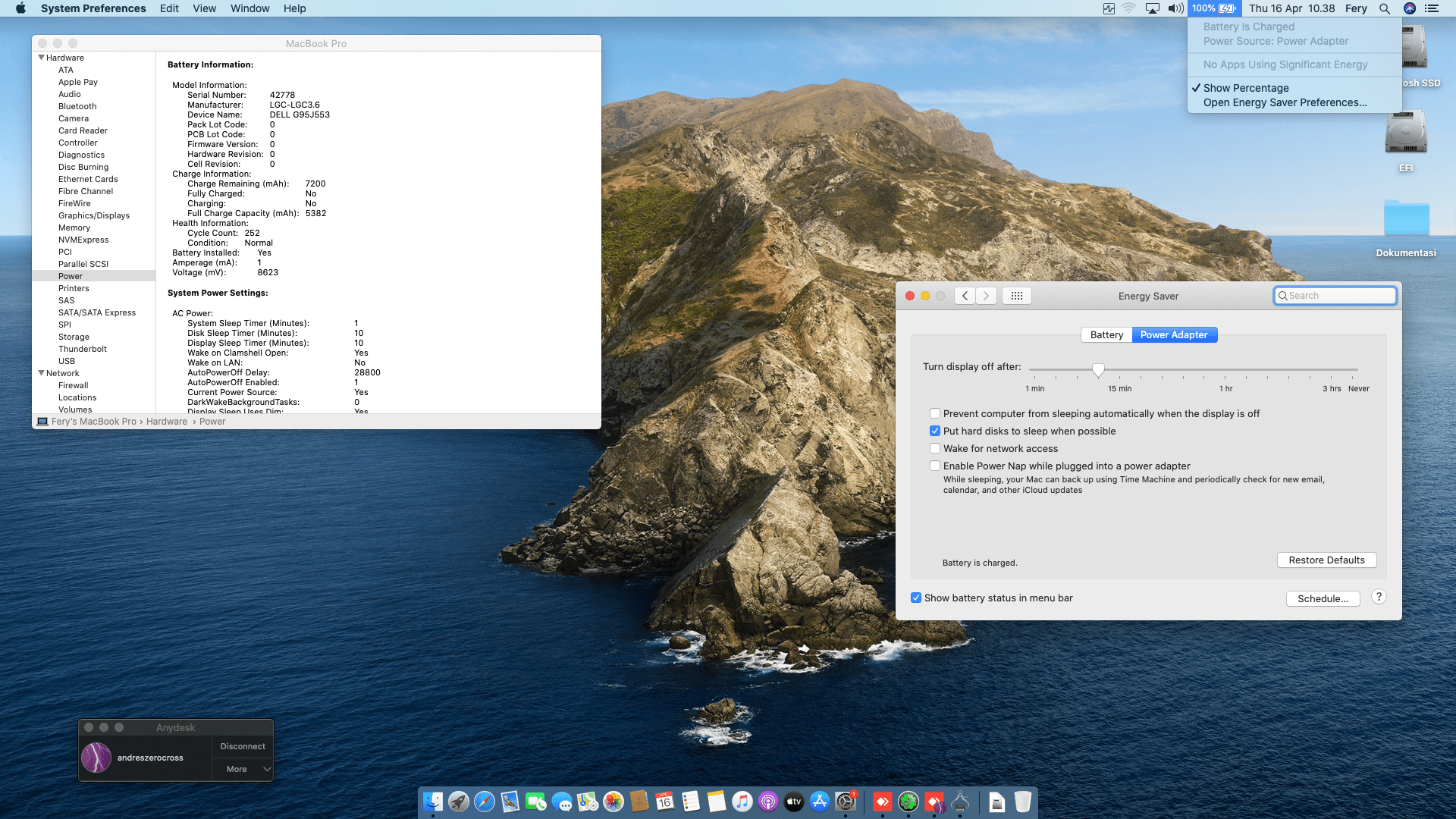
Task: Click Spotlight search icon in menu bar
Action: click(x=1385, y=8)
